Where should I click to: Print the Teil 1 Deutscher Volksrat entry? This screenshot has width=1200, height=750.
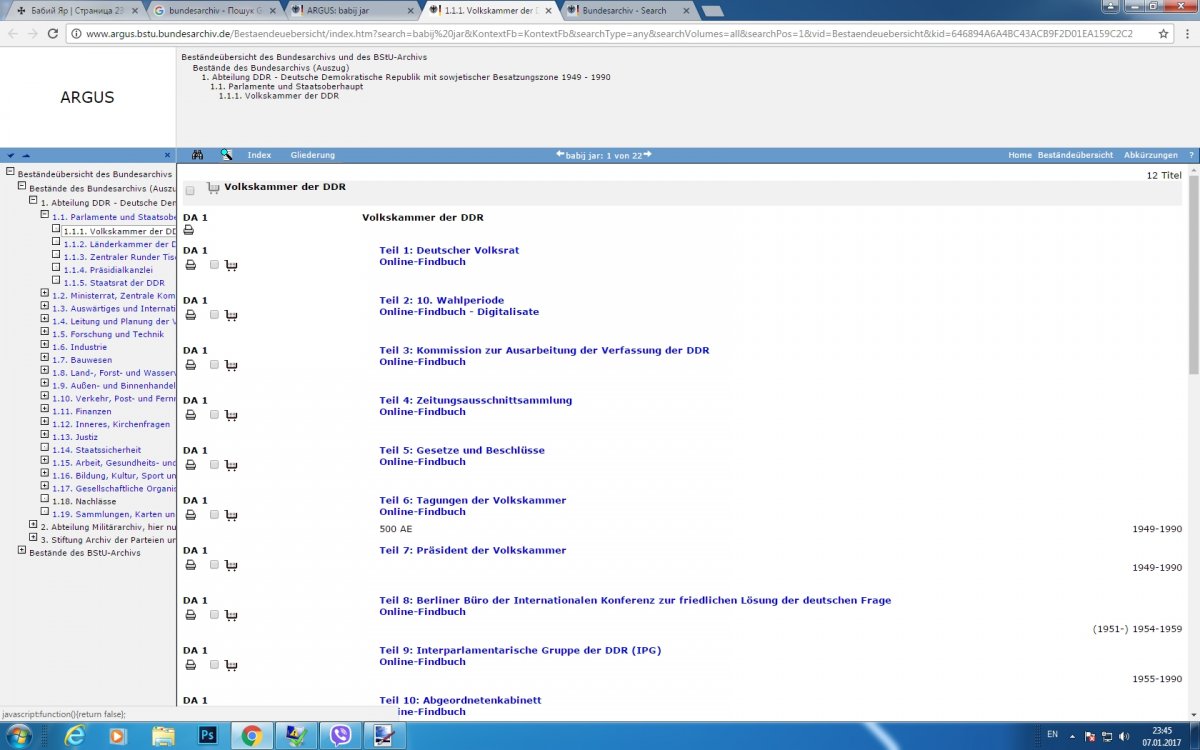(x=190, y=265)
